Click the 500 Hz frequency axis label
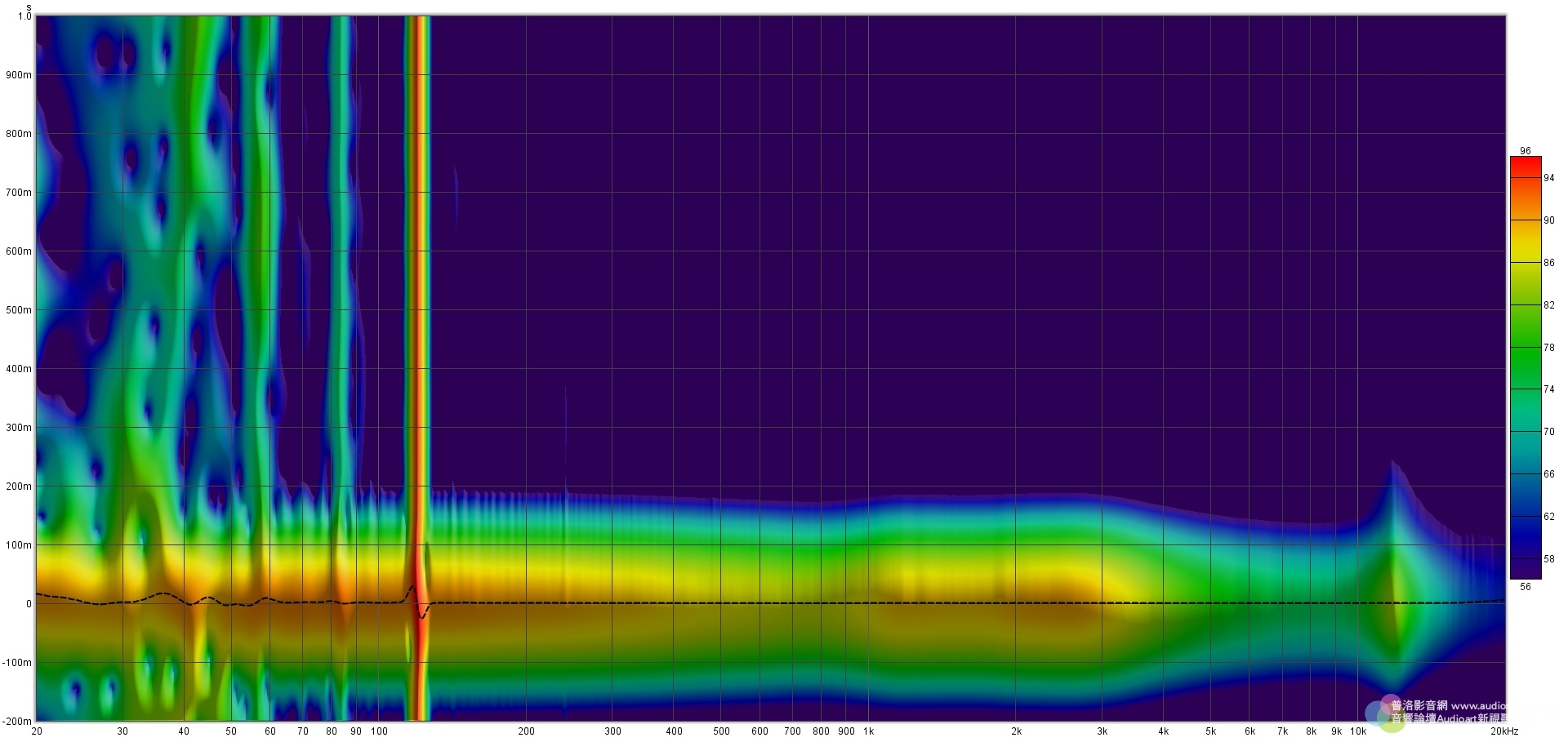The height and width of the screenshot is (742, 1568). 721,731
